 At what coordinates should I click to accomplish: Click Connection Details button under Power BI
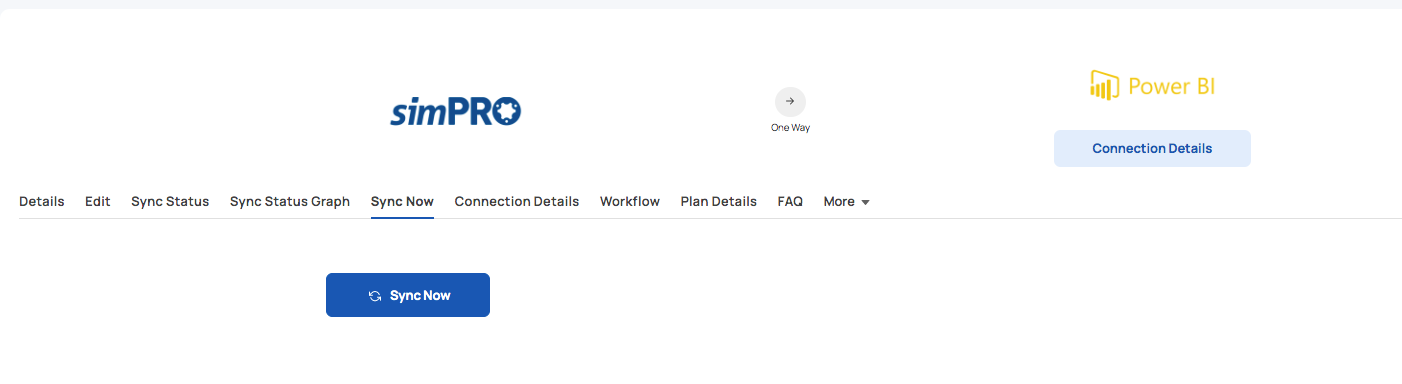tap(1152, 148)
